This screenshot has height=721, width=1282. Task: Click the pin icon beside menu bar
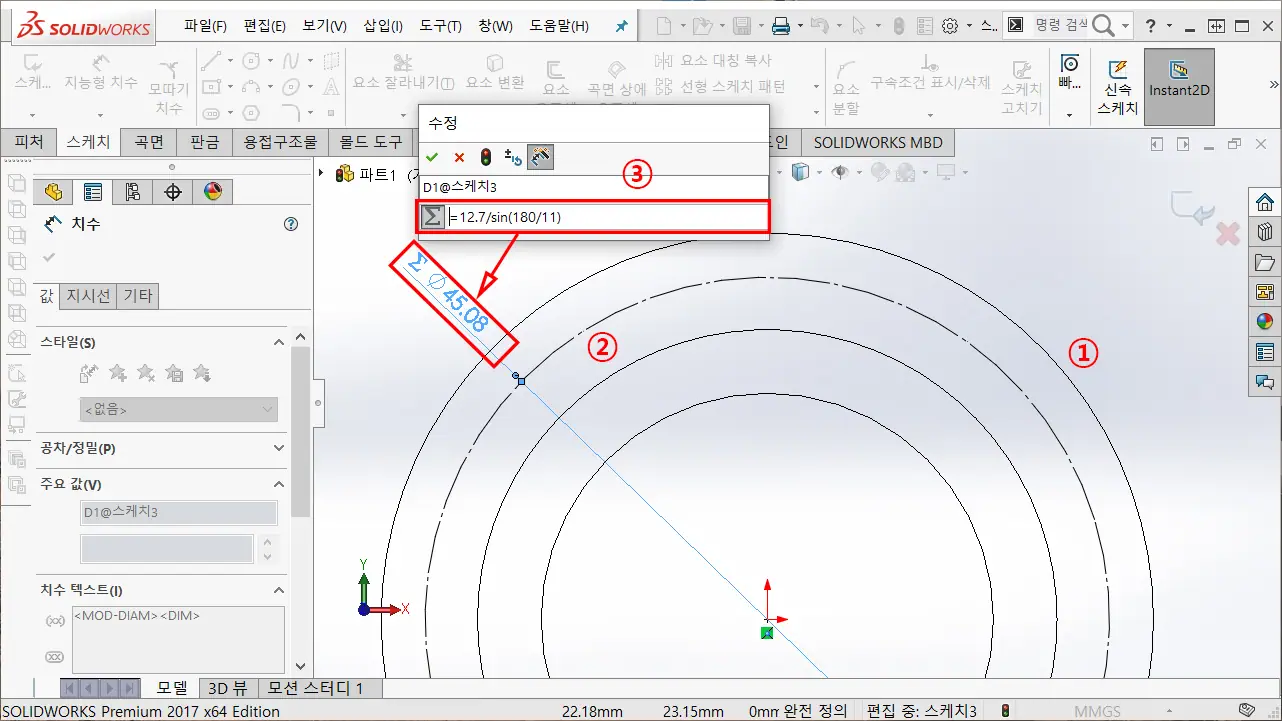(621, 27)
